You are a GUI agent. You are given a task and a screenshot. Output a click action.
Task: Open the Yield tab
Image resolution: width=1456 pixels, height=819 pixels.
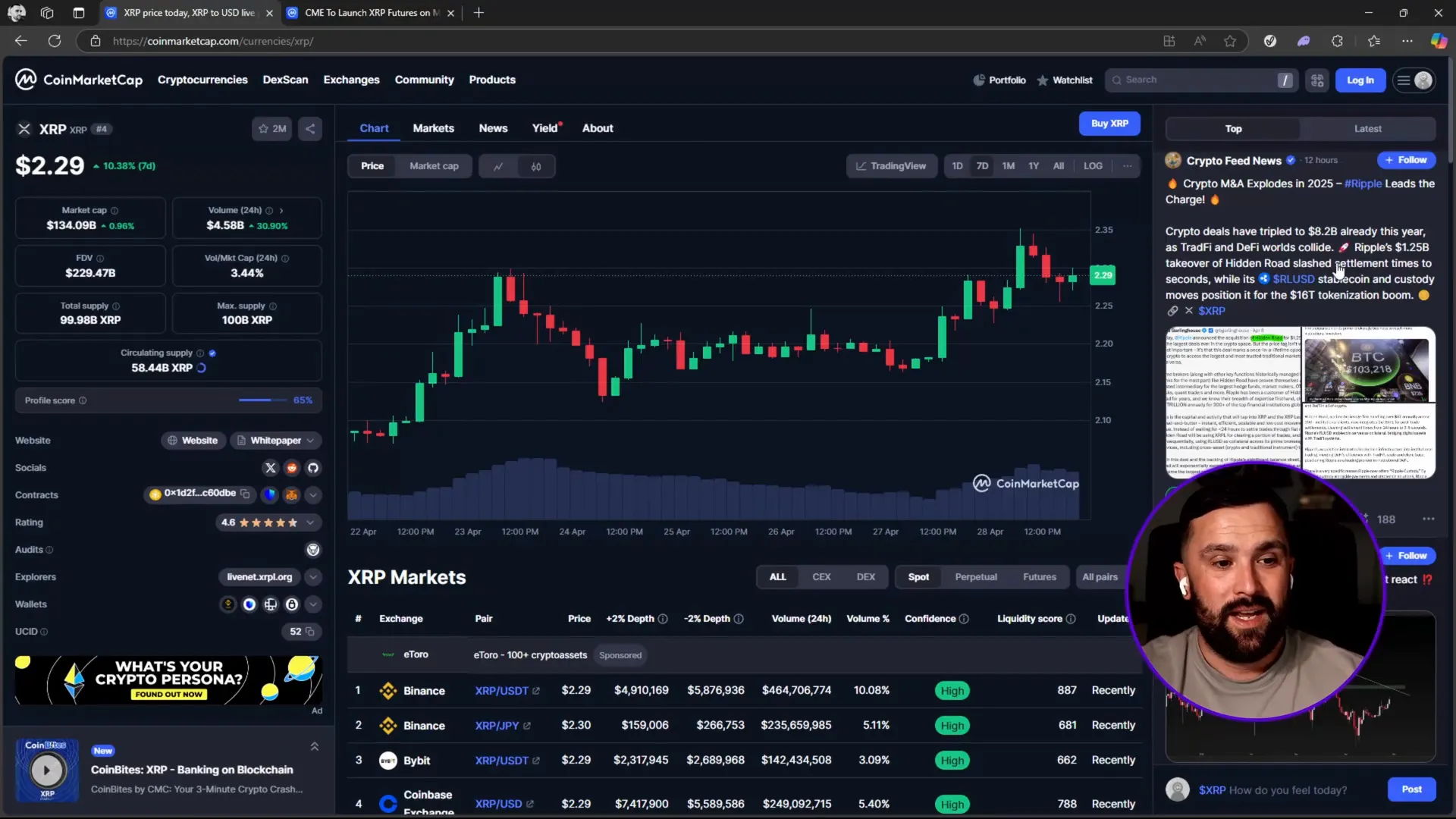click(x=544, y=128)
